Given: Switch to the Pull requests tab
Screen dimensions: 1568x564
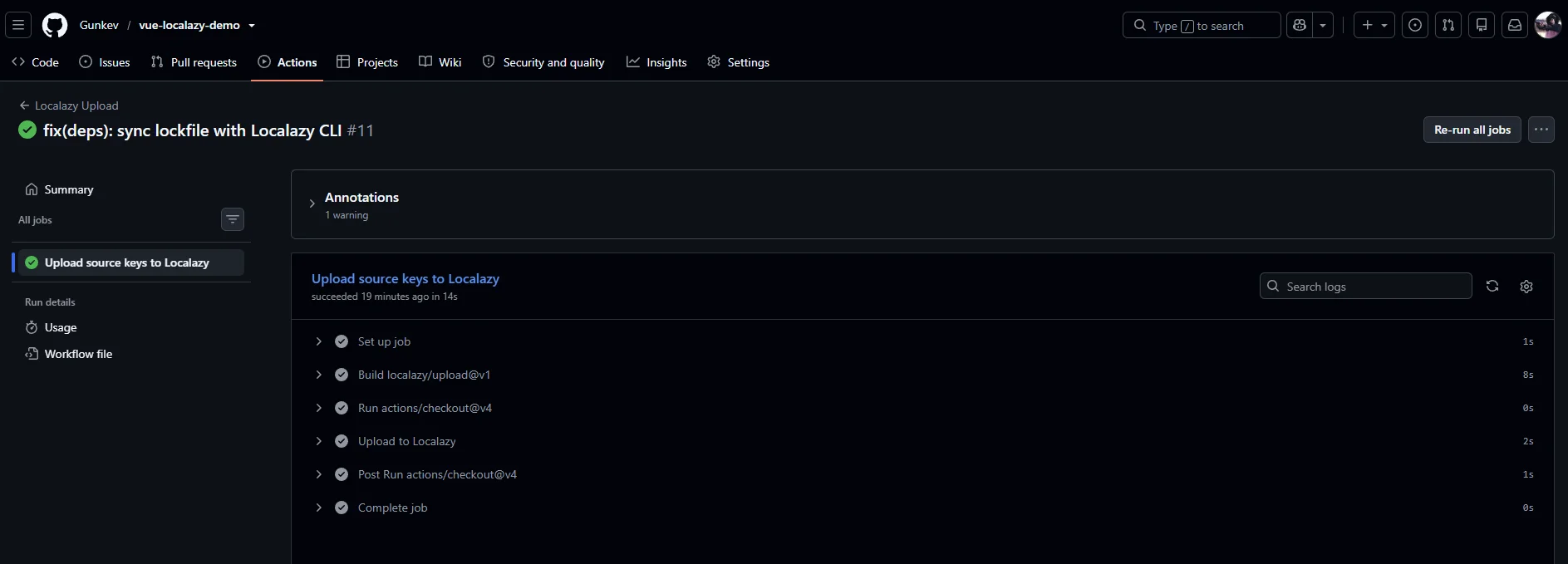Looking at the screenshot, I should click(194, 62).
